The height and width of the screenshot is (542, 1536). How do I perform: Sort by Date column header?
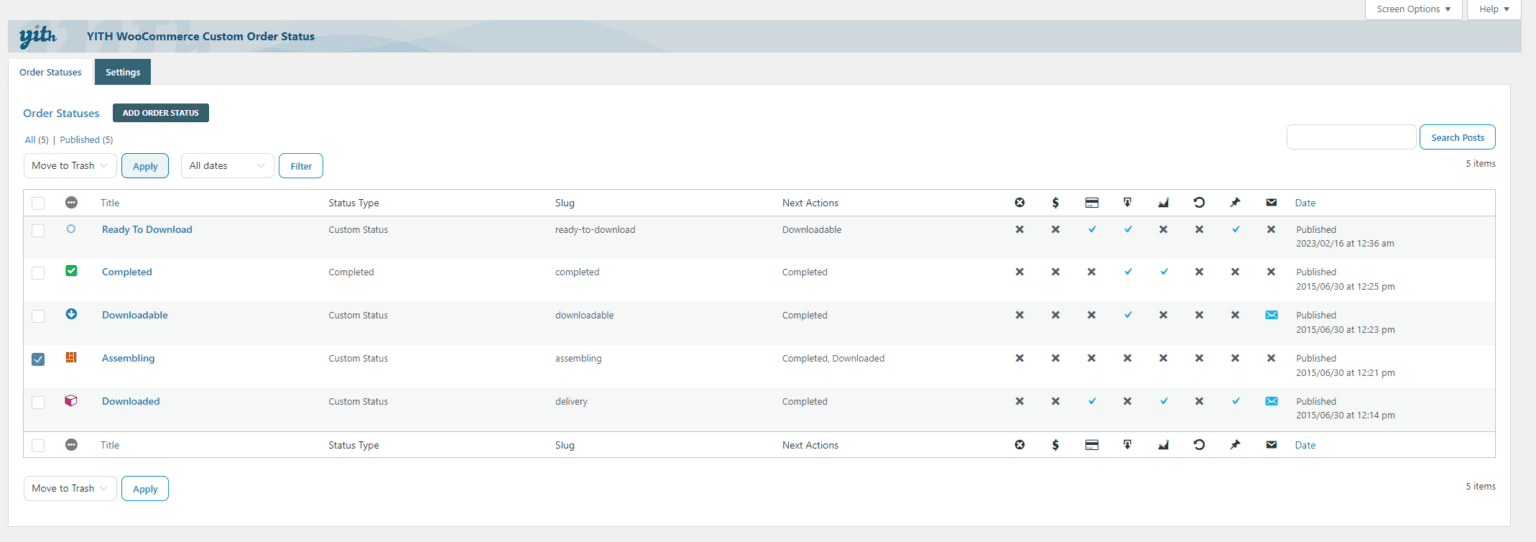coord(1305,203)
